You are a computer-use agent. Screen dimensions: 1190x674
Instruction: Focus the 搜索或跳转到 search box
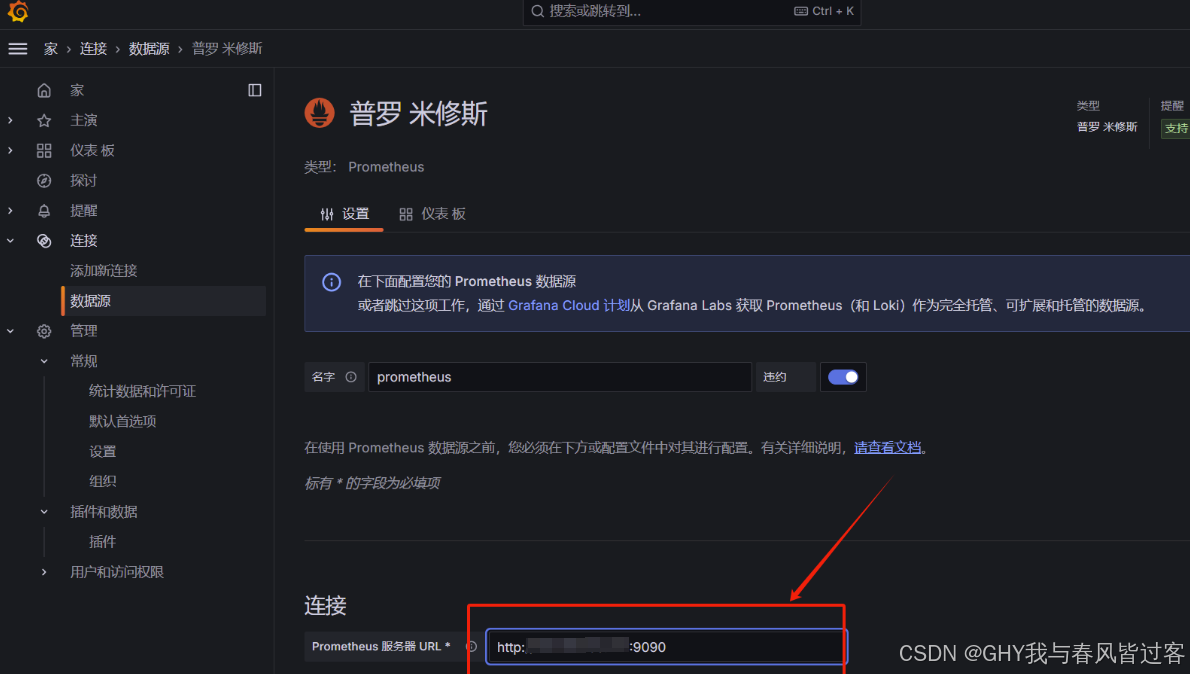691,11
